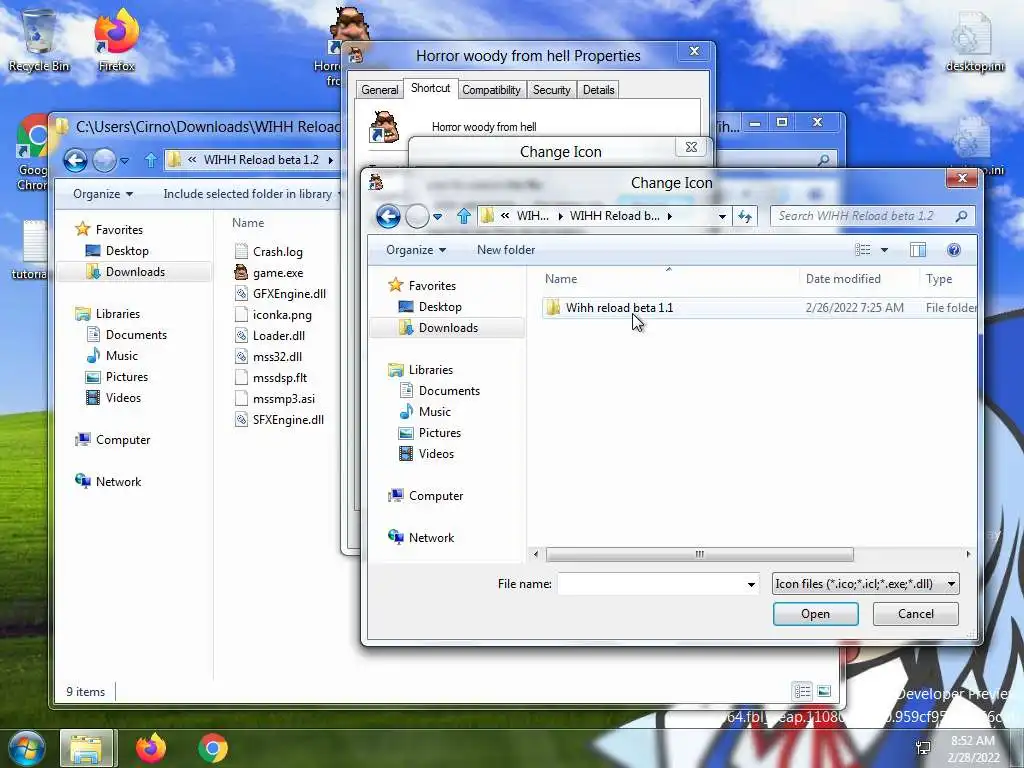
Task: Open the view options dropdown arrow
Action: tap(884, 250)
